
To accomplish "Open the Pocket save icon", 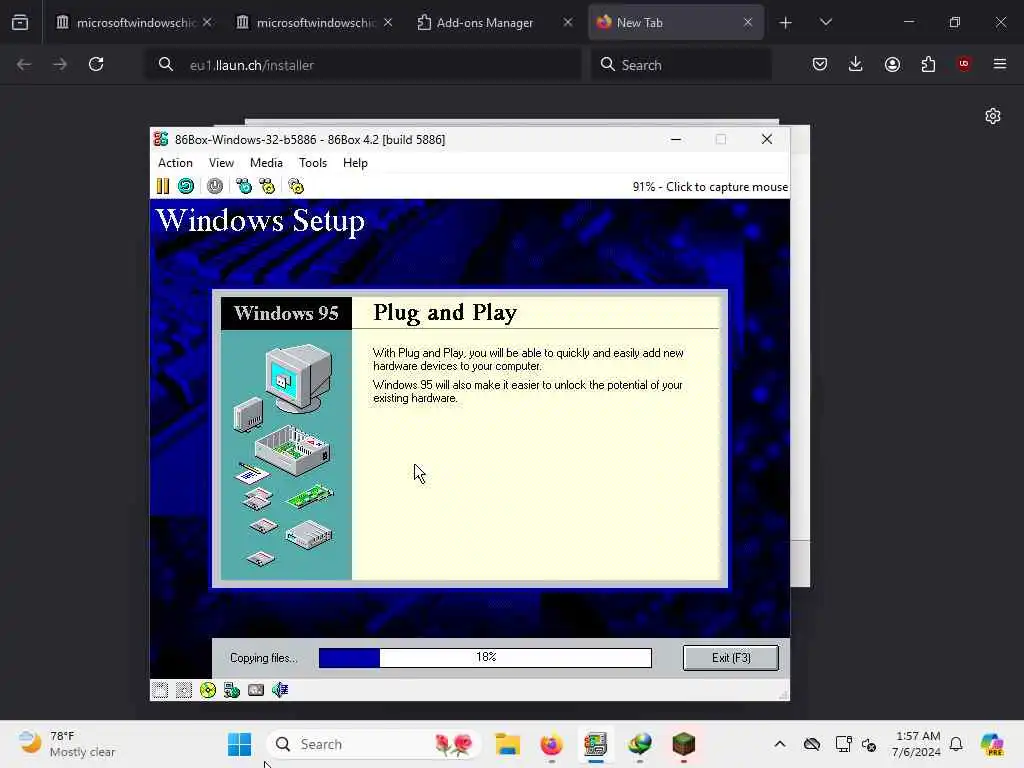I will coord(820,64).
